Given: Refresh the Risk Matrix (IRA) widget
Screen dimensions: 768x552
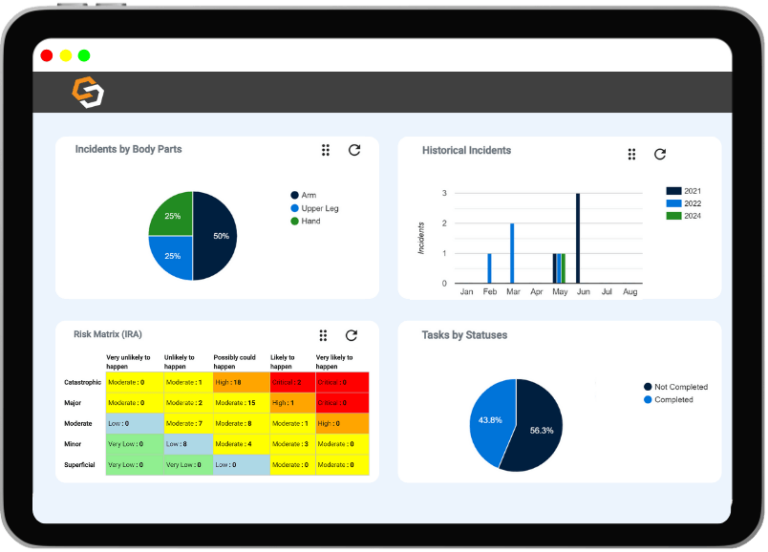Looking at the screenshot, I should (351, 336).
